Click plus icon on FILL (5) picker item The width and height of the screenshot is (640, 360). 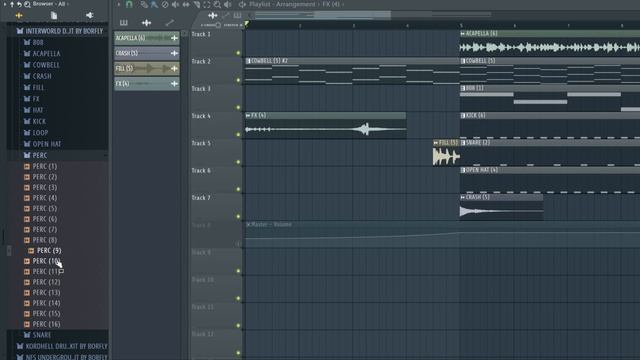click(174, 68)
